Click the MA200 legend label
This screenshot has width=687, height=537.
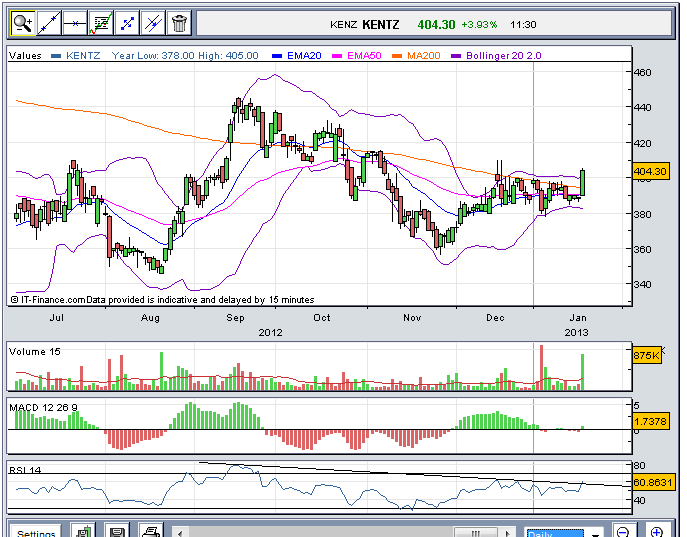pos(422,56)
